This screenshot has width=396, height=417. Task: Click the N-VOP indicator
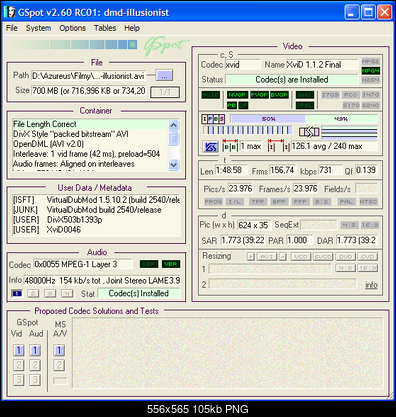[x=237, y=95]
